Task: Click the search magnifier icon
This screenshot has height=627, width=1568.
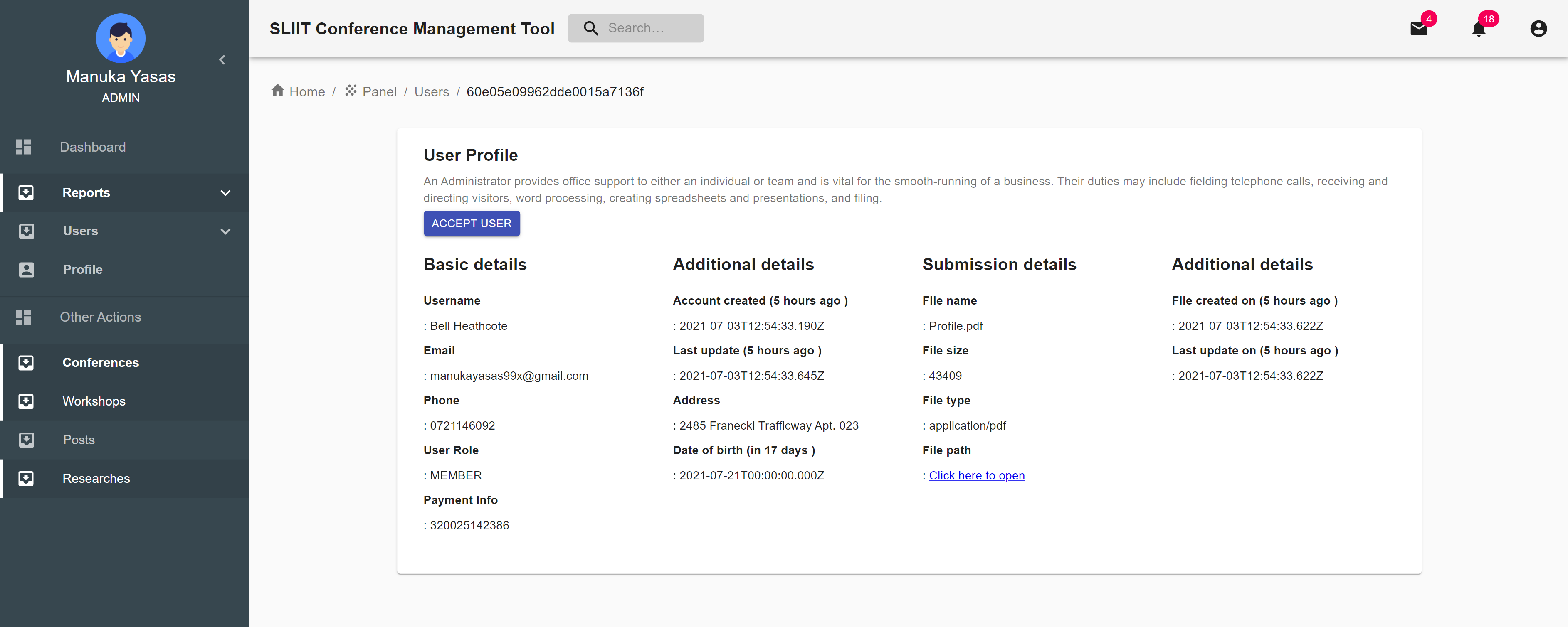Action: click(x=590, y=28)
